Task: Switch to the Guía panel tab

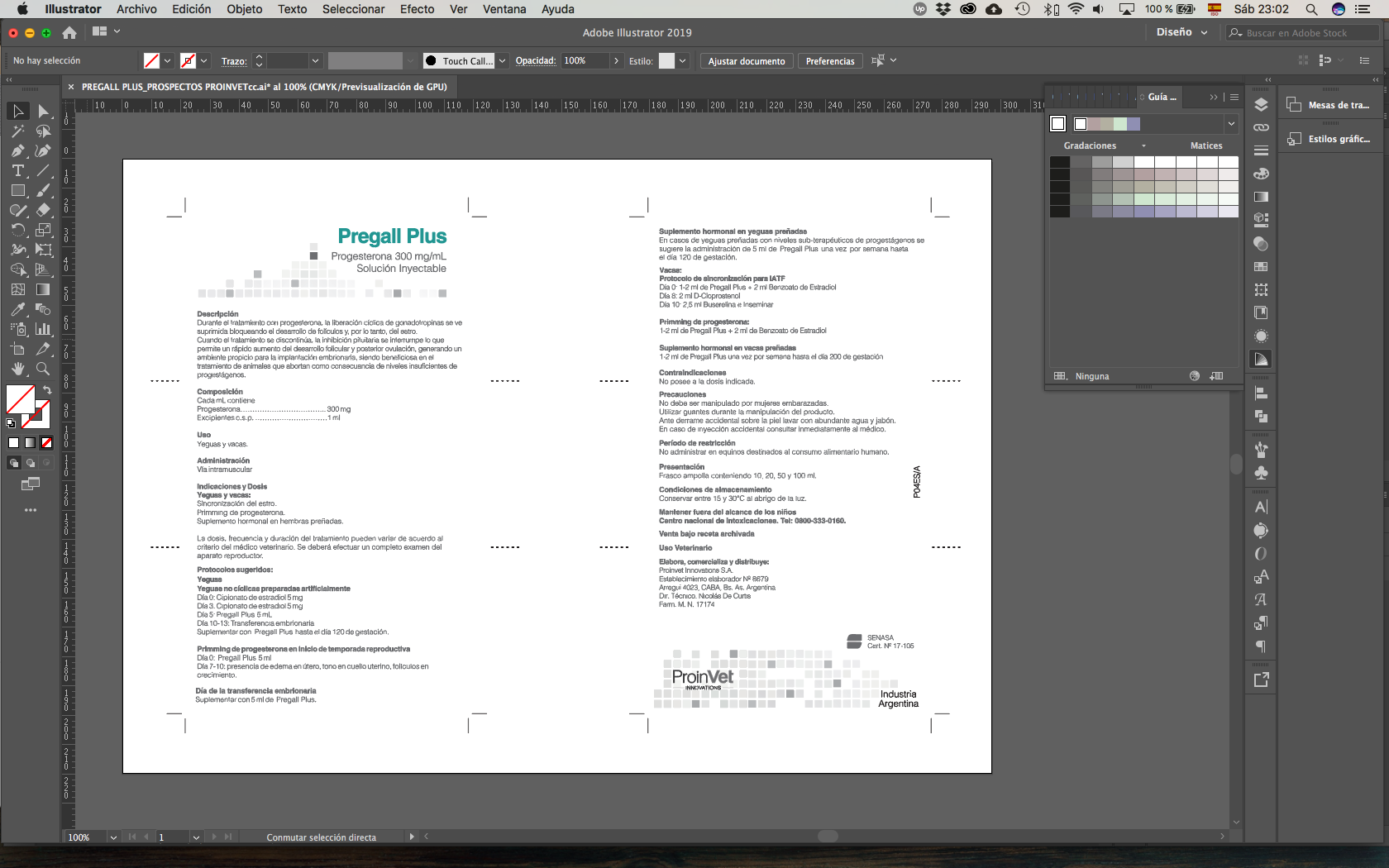Action: pyautogui.click(x=1161, y=97)
